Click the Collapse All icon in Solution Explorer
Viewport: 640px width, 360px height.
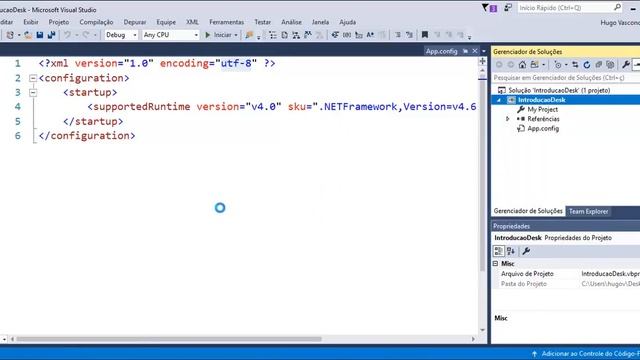coord(598,64)
